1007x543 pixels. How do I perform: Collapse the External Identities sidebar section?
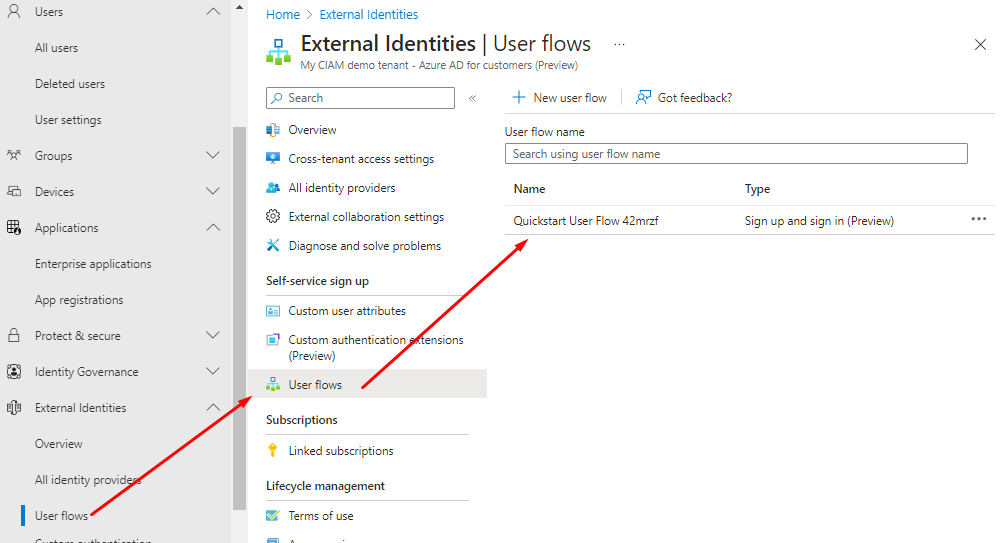pyautogui.click(x=212, y=408)
